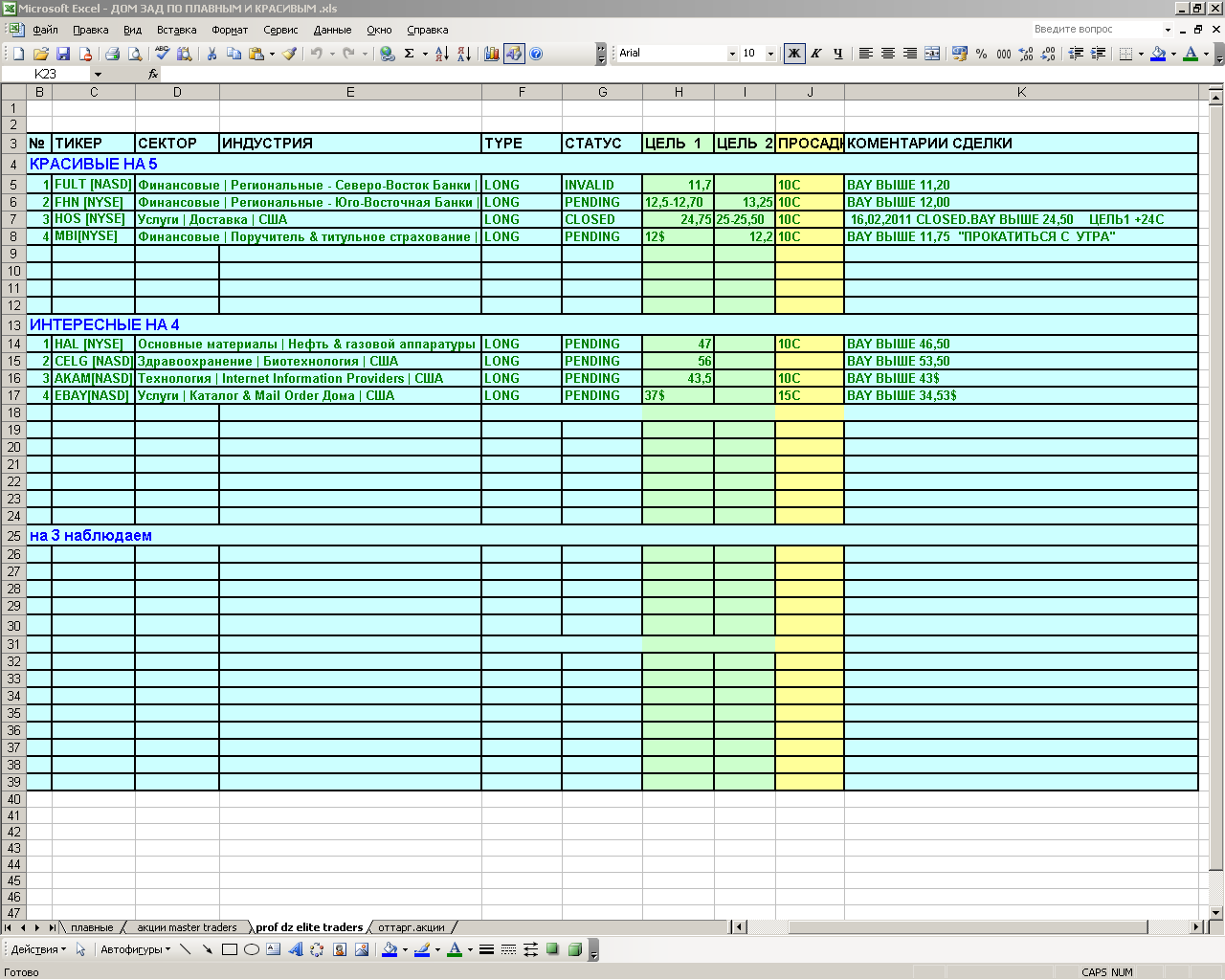
Task: Toggle the Drawing toolbar button
Action: coord(514,54)
